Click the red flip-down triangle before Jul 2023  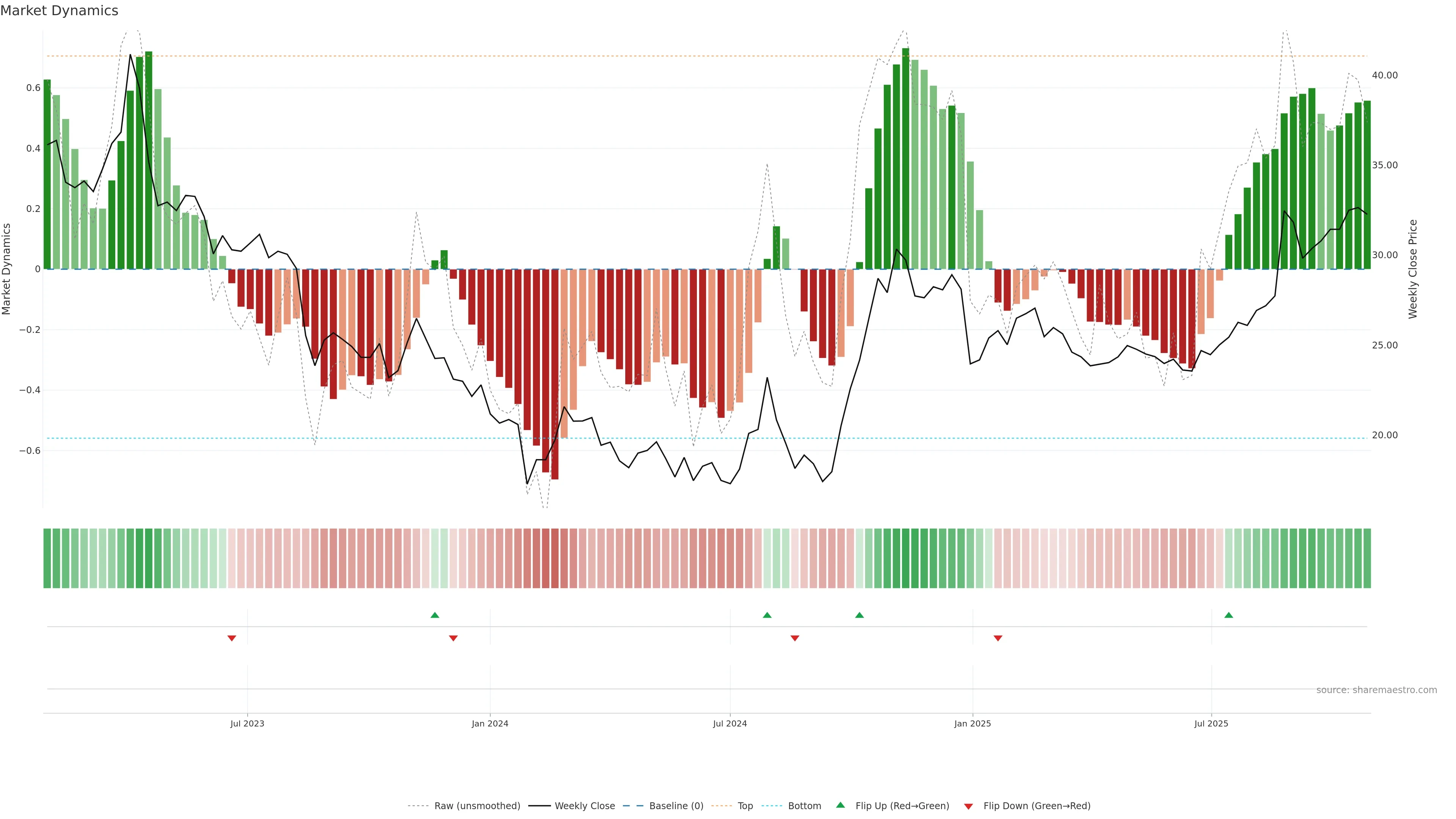[x=232, y=638]
